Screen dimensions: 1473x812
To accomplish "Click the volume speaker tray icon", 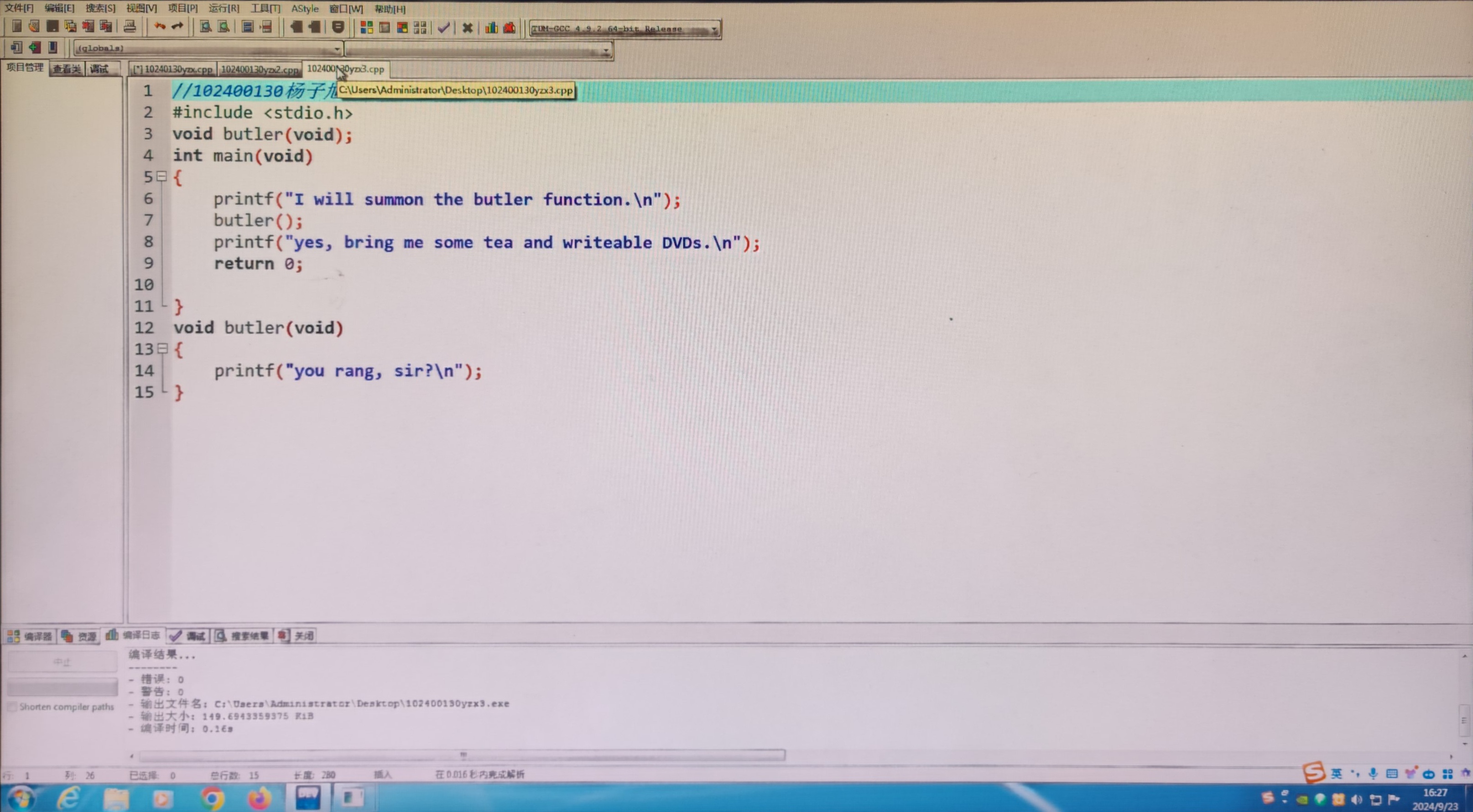I will point(1356,799).
